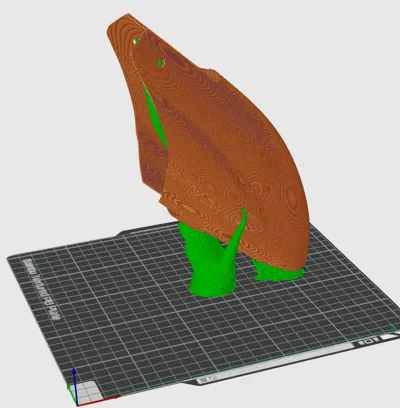
Task: Click the plate icons on the front label strip
Action: (x=369, y=341)
